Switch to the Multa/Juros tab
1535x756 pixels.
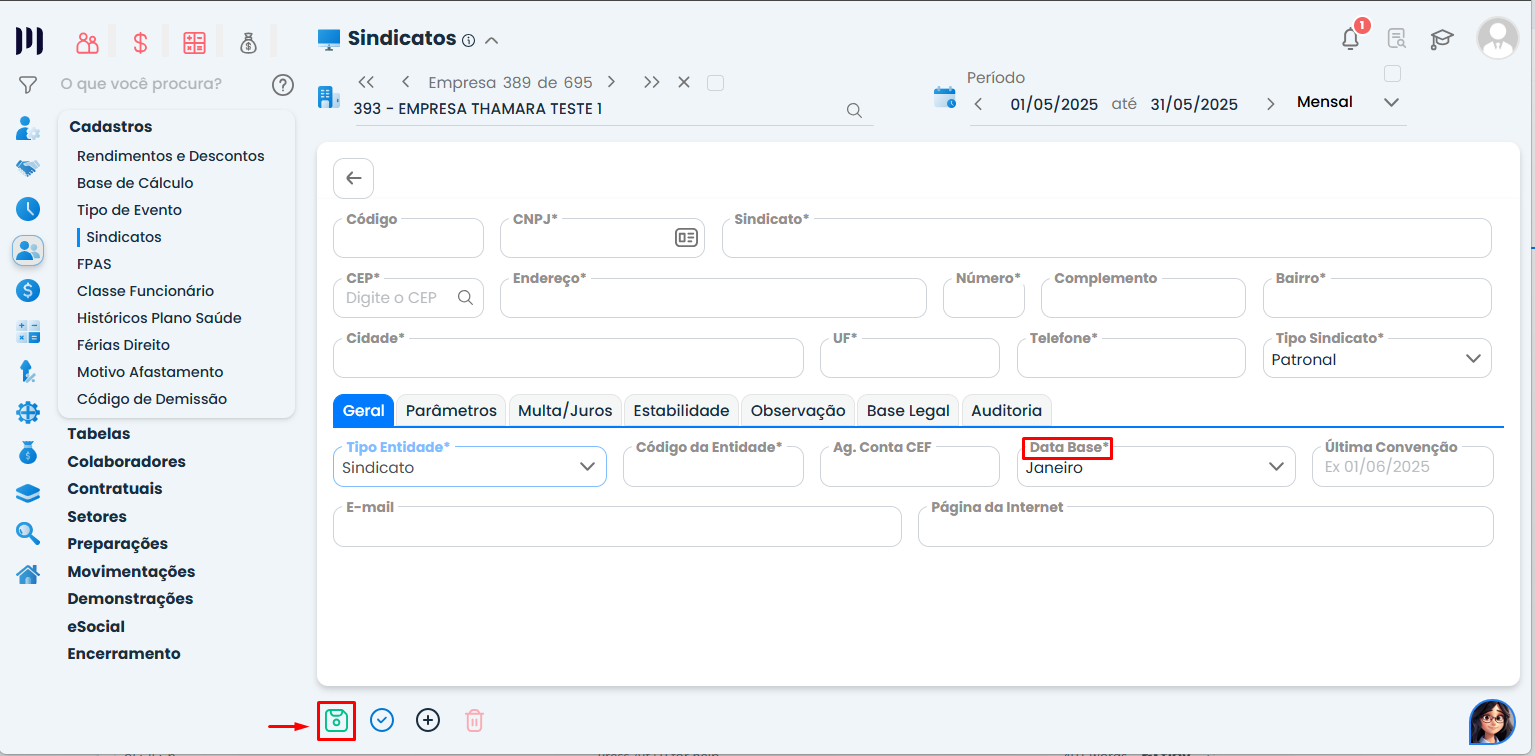tap(565, 411)
